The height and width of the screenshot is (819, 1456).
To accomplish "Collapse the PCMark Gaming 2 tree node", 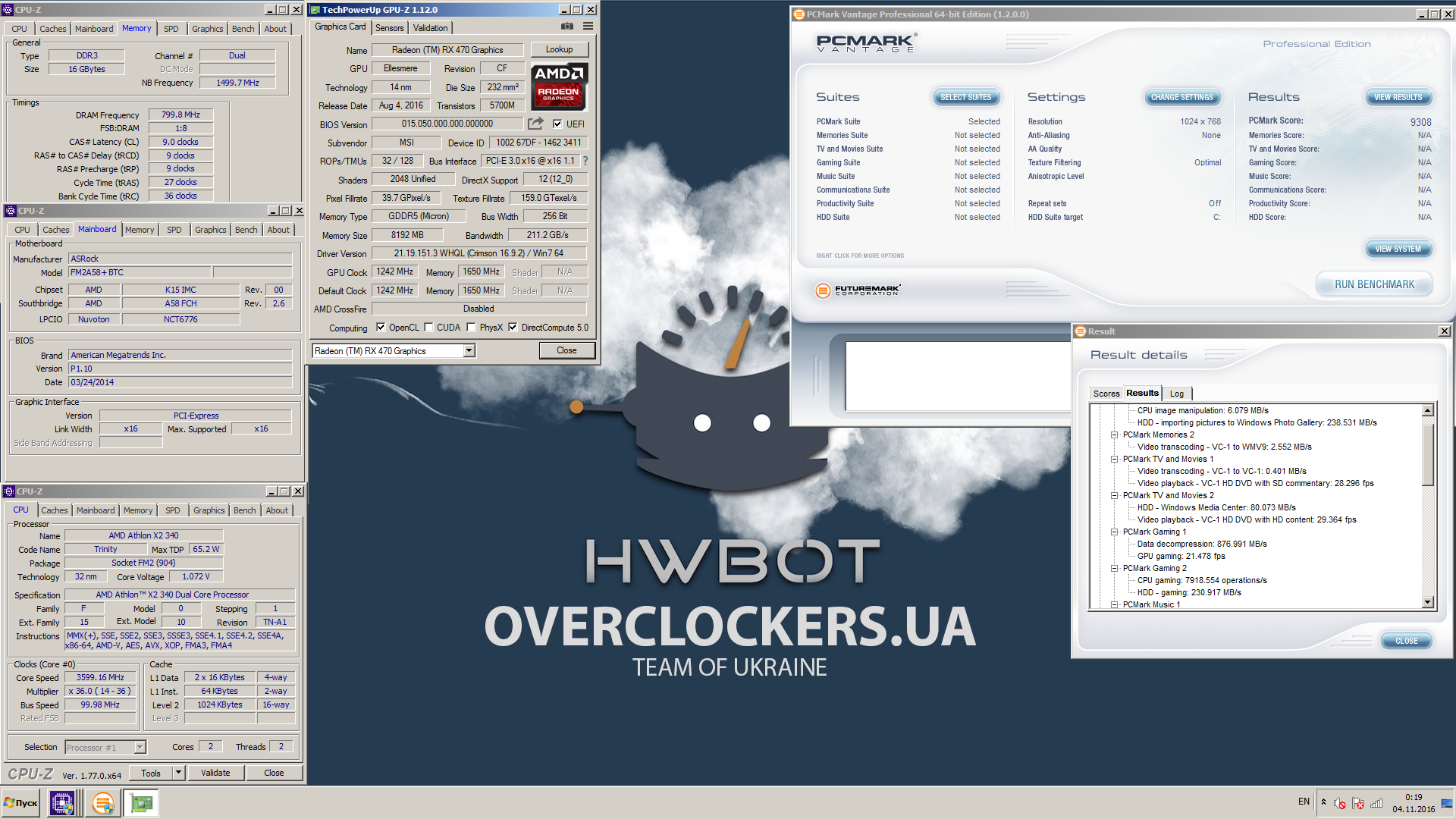I will coord(1115,568).
